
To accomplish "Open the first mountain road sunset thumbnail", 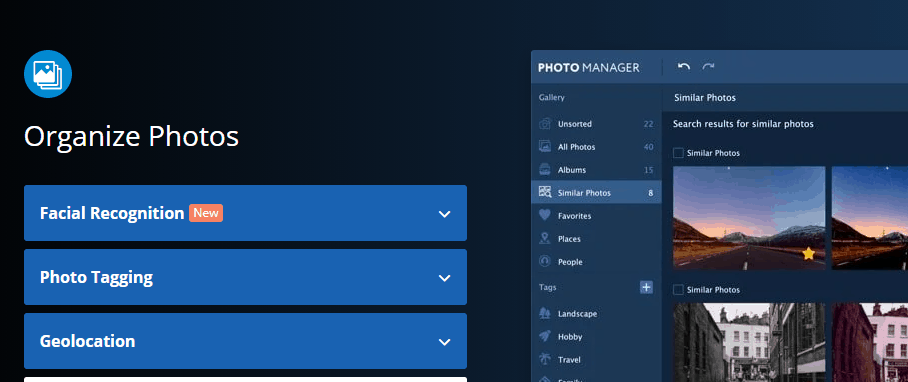I will (x=749, y=218).
